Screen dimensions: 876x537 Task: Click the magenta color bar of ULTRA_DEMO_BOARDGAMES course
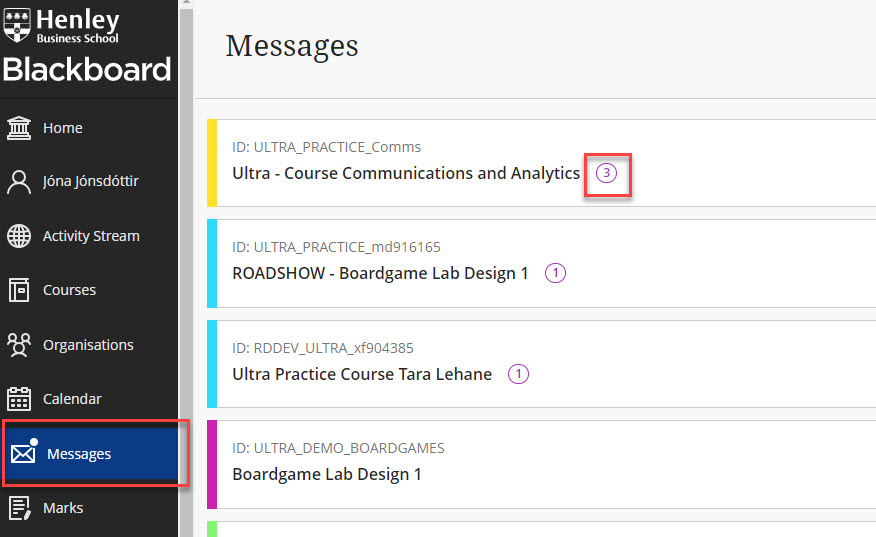[x=212, y=464]
